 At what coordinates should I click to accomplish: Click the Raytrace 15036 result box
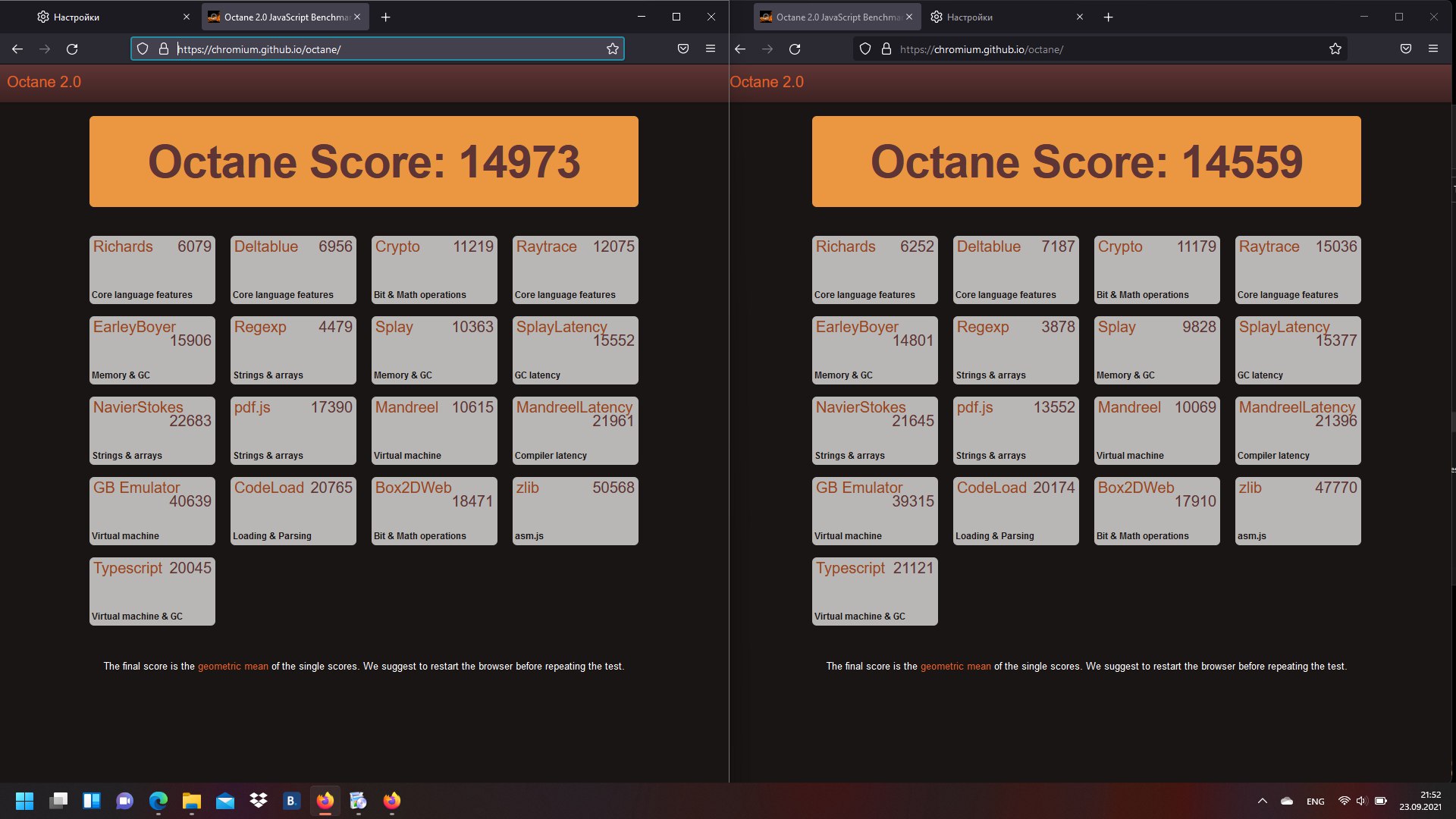1298,270
